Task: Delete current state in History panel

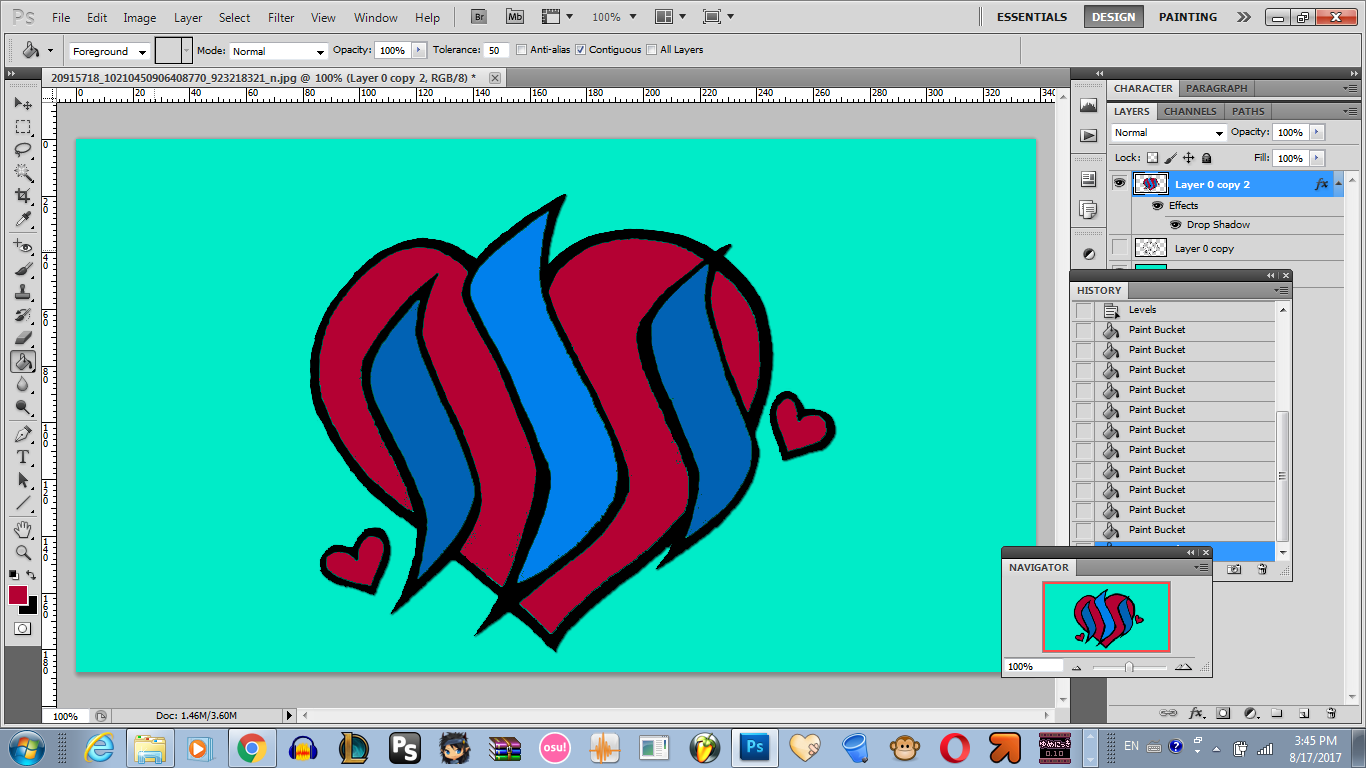Action: pos(1262,569)
